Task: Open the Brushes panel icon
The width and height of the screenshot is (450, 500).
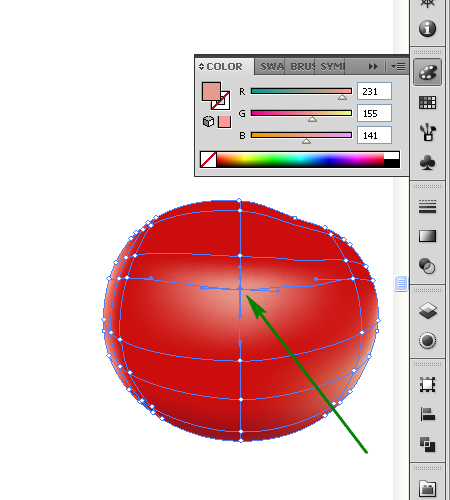Action: [x=427, y=132]
